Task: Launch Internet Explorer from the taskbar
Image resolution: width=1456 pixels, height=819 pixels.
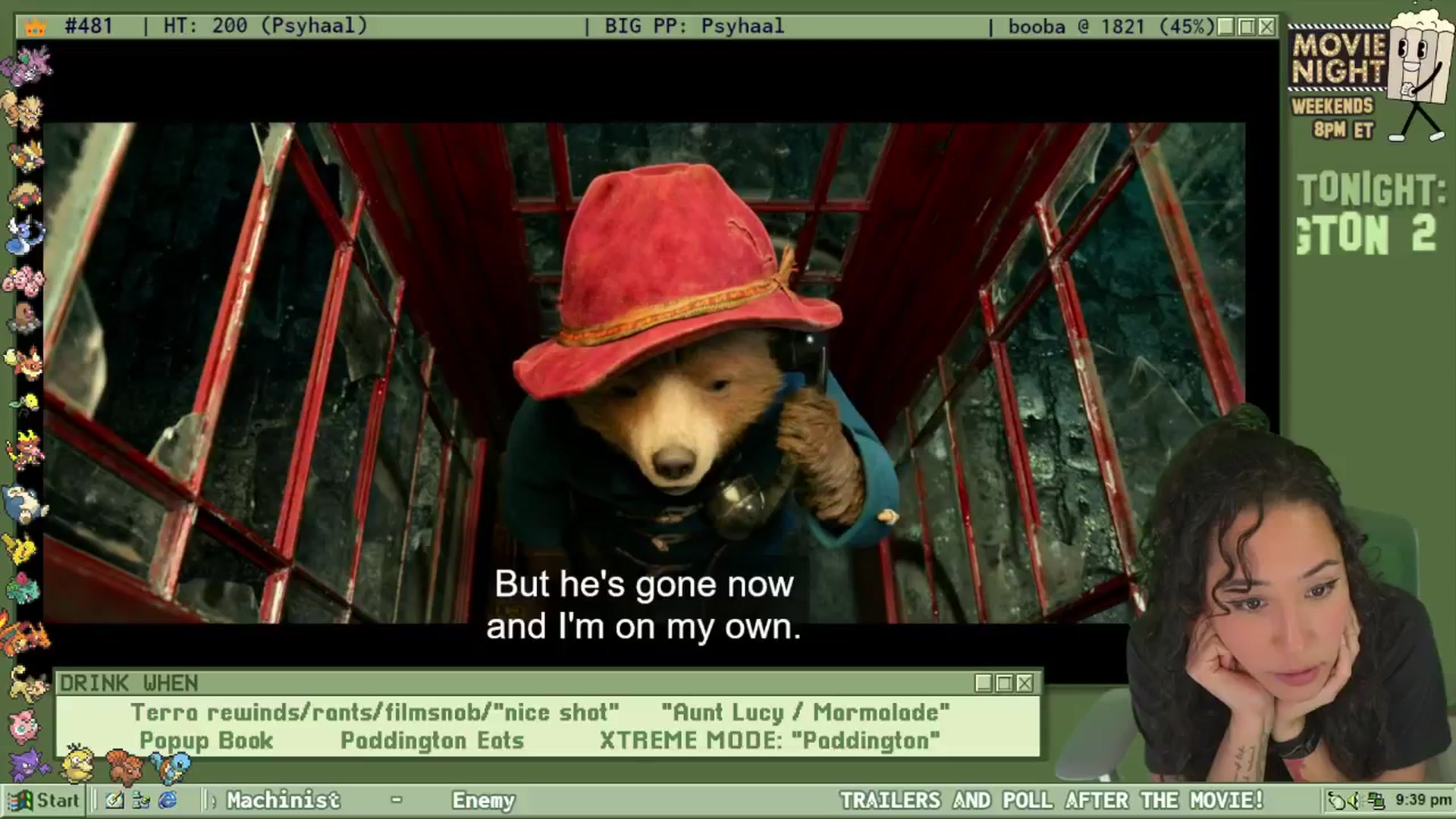Action: (168, 800)
